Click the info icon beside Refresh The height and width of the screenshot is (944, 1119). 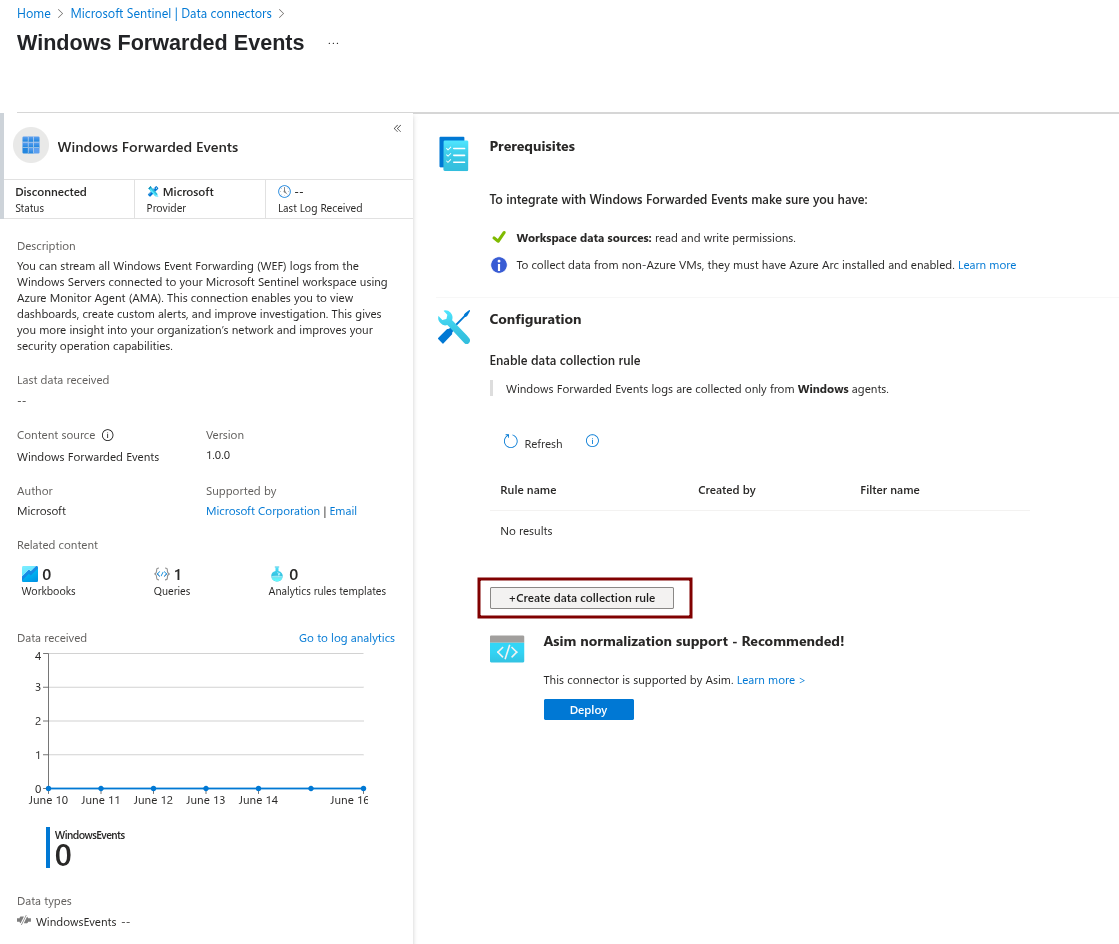pos(592,441)
